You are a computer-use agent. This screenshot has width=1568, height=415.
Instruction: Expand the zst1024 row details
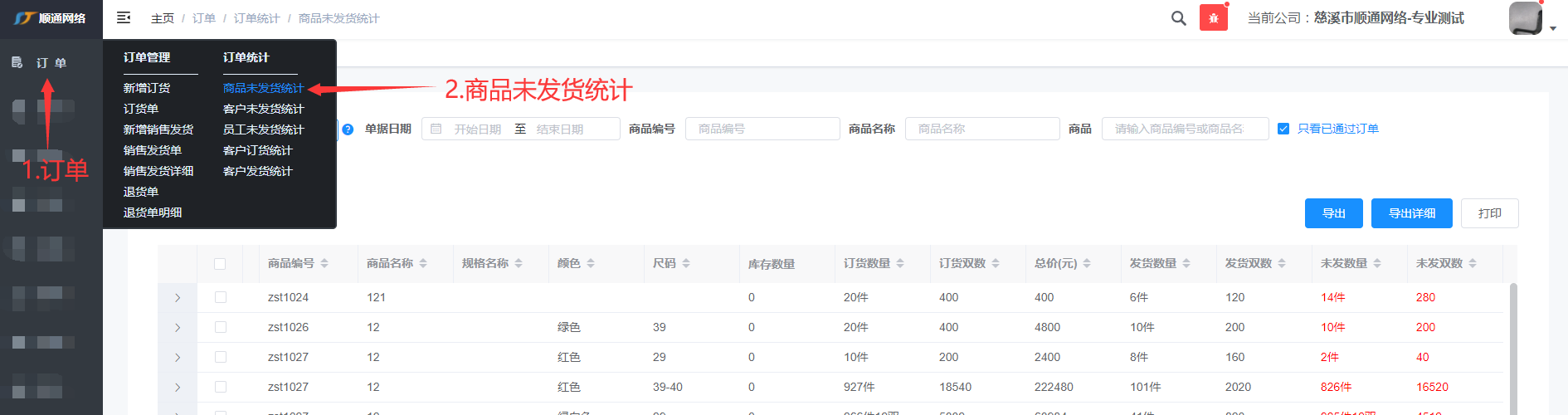[x=178, y=298]
